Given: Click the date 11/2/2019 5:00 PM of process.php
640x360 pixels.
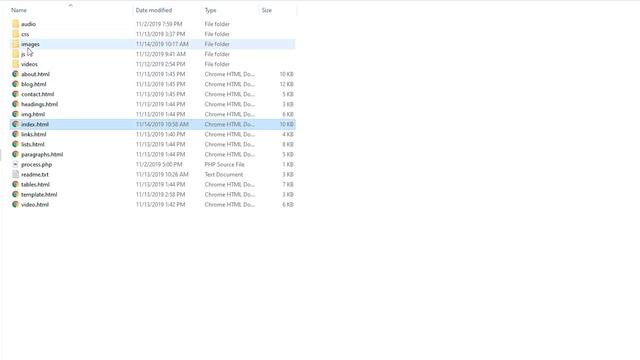Looking at the screenshot, I should [x=159, y=164].
